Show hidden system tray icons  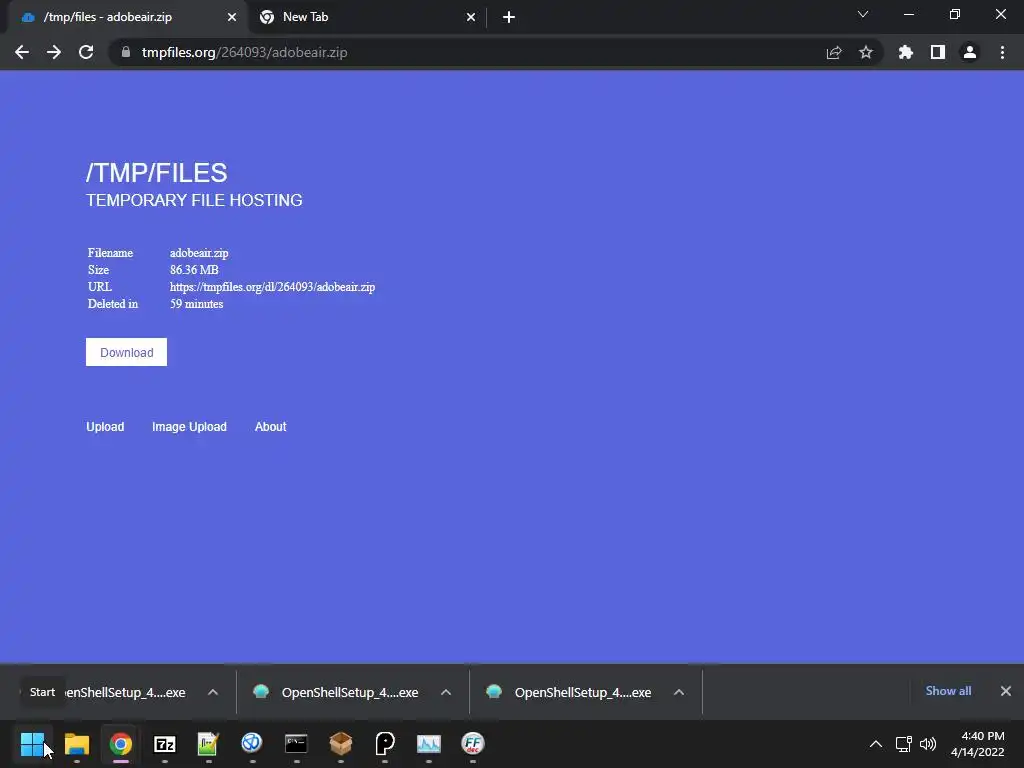tap(876, 744)
